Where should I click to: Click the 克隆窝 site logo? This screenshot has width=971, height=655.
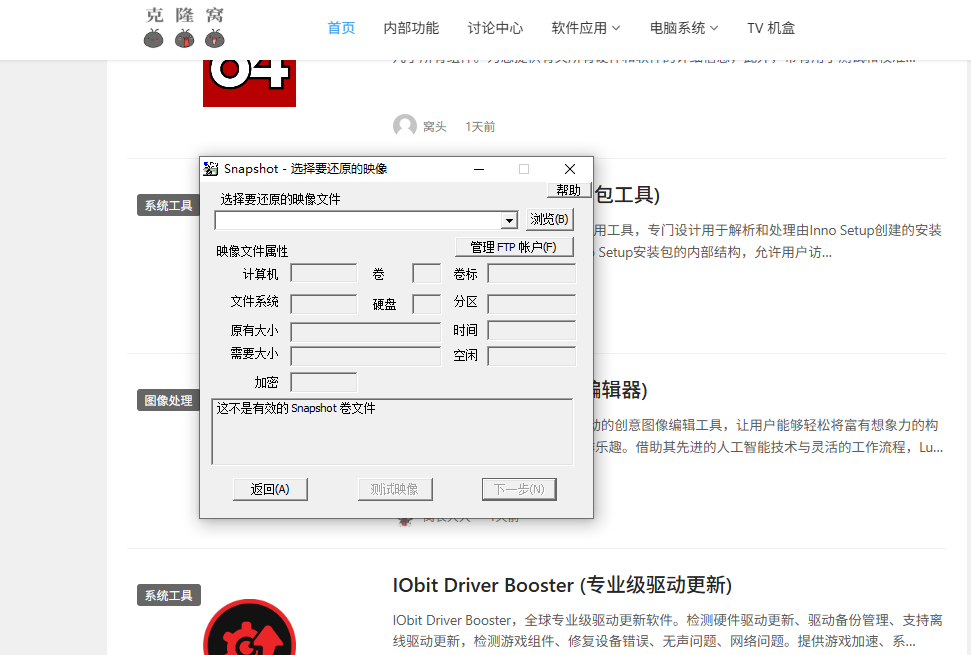(184, 28)
